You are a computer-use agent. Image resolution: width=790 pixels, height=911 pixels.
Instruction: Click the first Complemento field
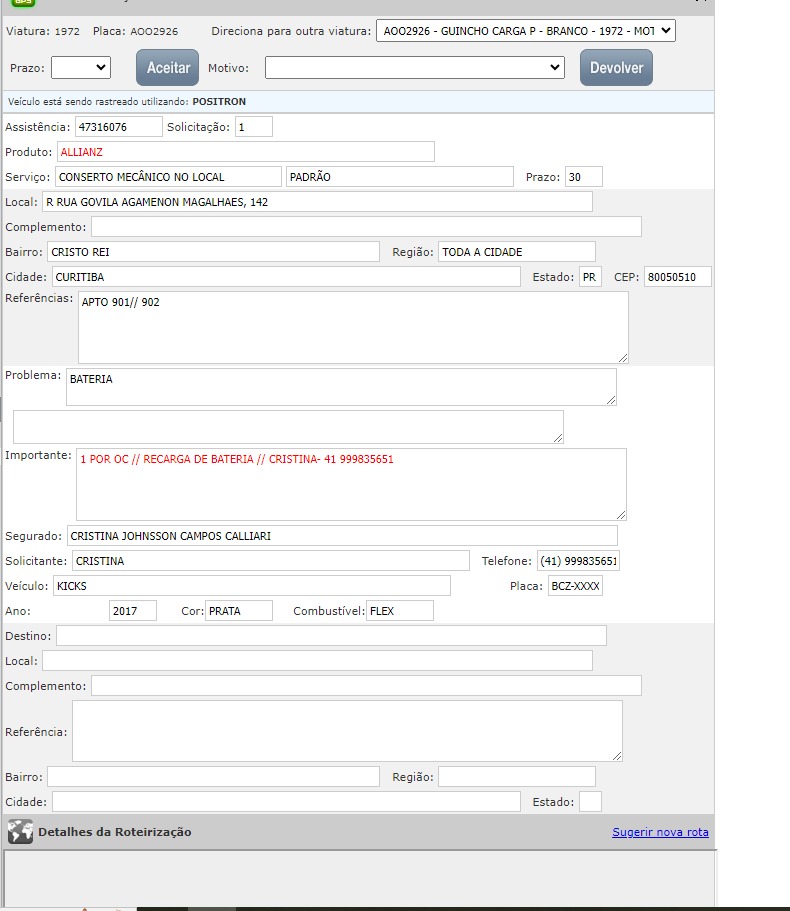point(366,227)
